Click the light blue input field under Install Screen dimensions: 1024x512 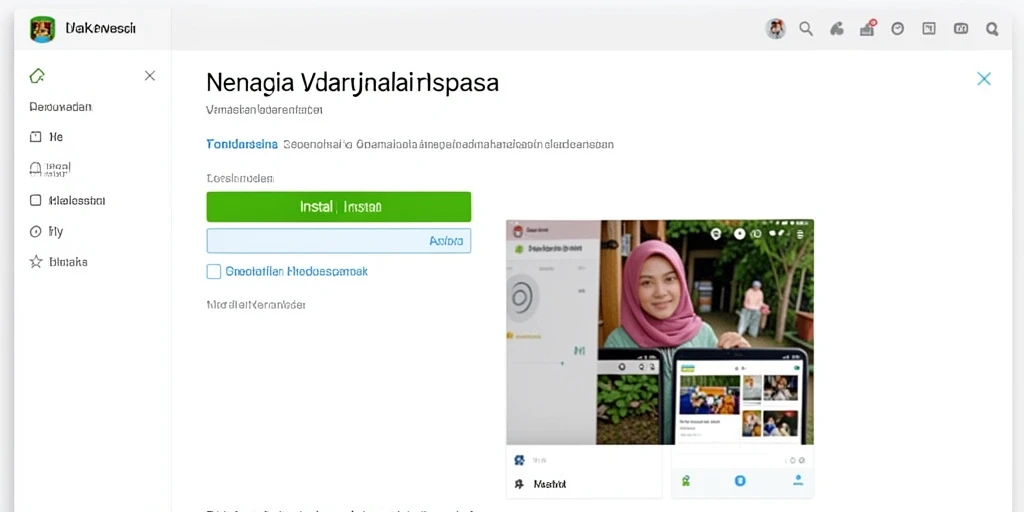(338, 241)
